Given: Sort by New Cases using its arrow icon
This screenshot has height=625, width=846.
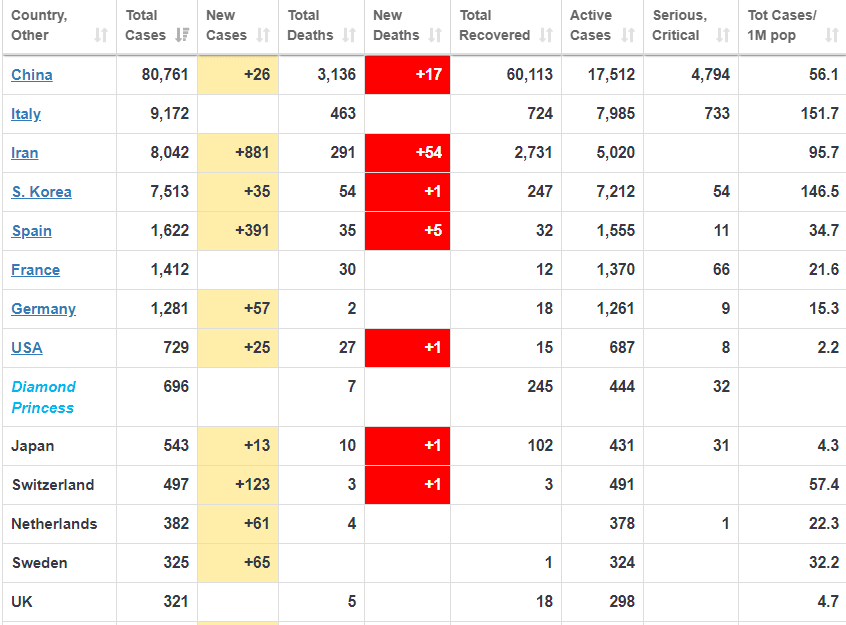Looking at the screenshot, I should coord(262,35).
